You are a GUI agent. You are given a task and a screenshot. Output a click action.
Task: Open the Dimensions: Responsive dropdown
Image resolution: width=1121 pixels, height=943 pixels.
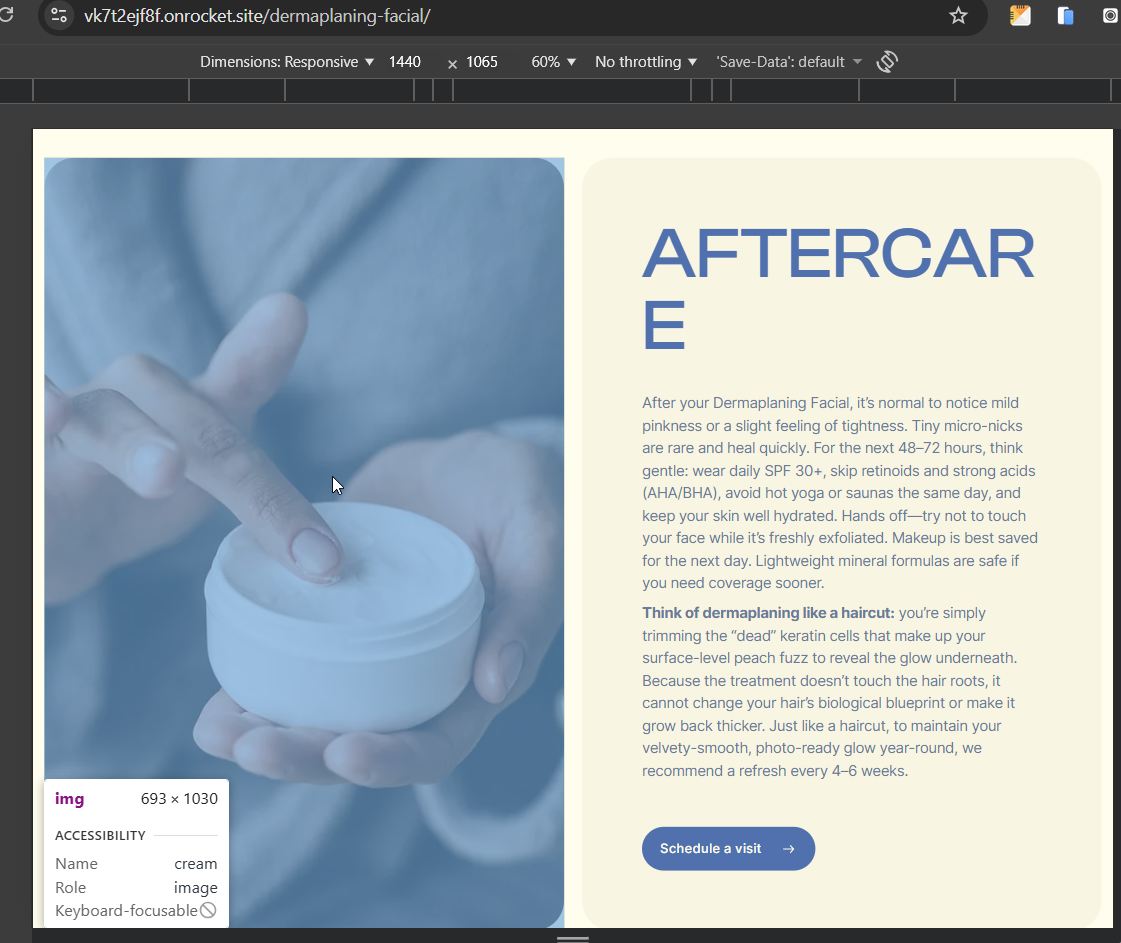pyautogui.click(x=287, y=61)
